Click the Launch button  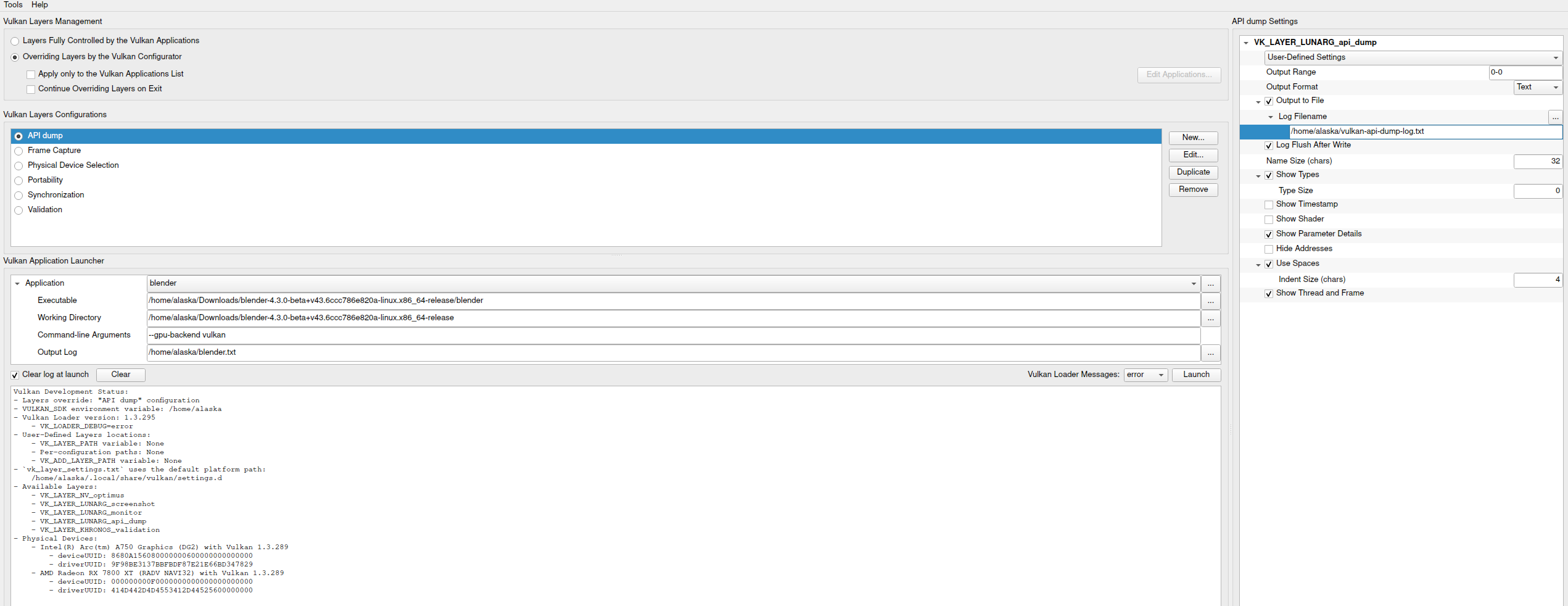[x=1195, y=375]
